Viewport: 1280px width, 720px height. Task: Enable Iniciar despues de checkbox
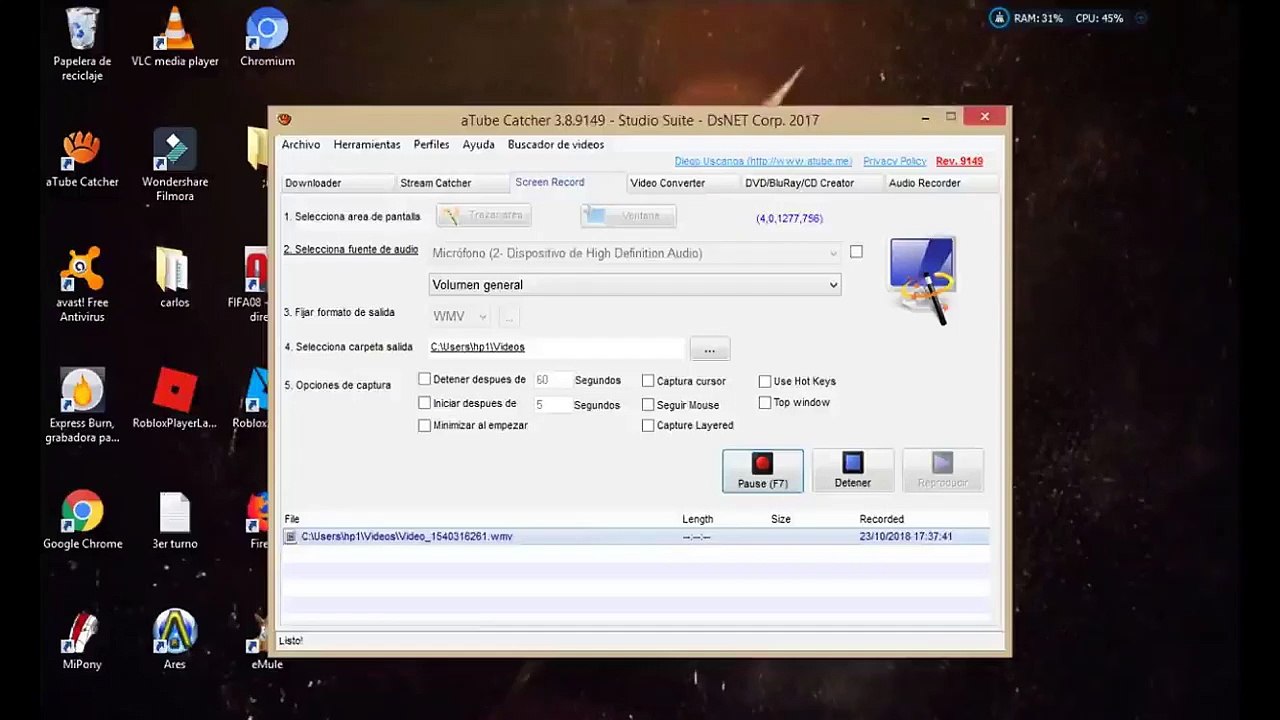click(x=425, y=403)
